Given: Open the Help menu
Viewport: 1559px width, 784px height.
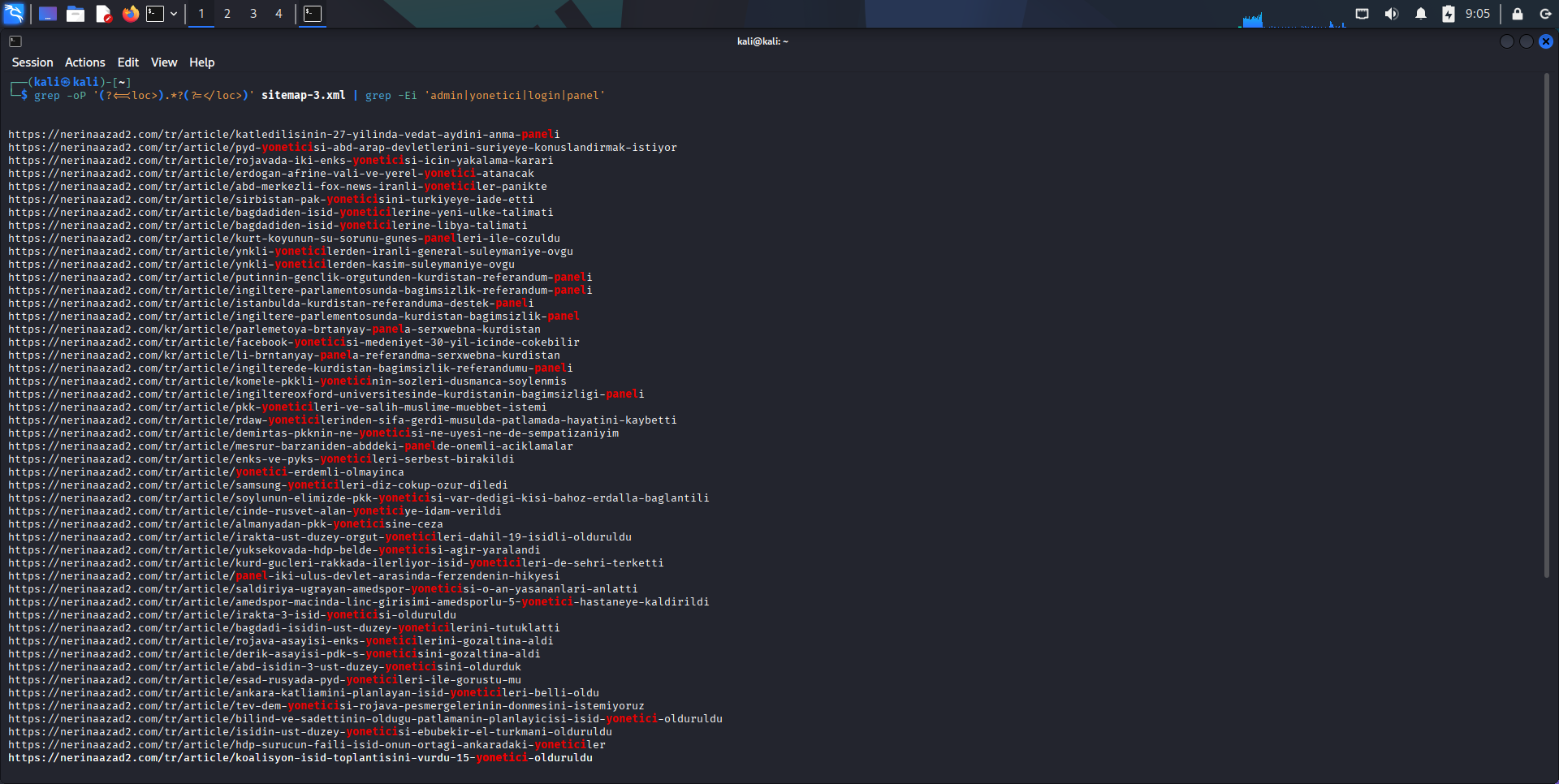Looking at the screenshot, I should (202, 62).
